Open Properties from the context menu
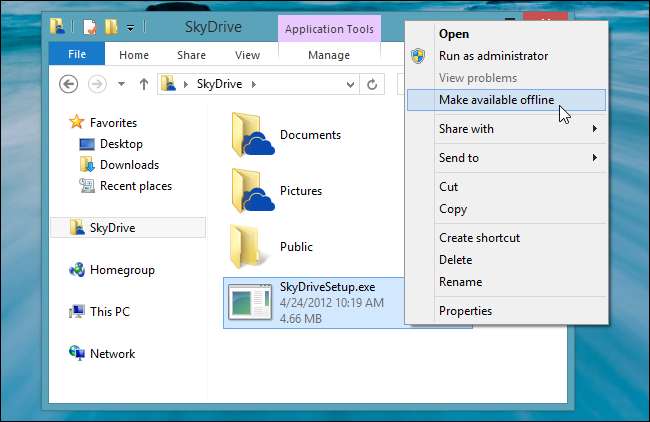The image size is (650, 422). (x=506, y=311)
